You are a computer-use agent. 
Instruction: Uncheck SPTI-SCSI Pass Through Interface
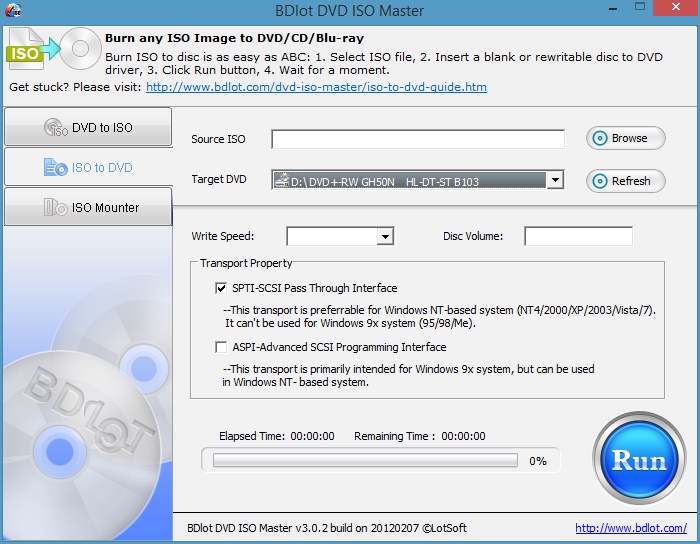click(221, 288)
